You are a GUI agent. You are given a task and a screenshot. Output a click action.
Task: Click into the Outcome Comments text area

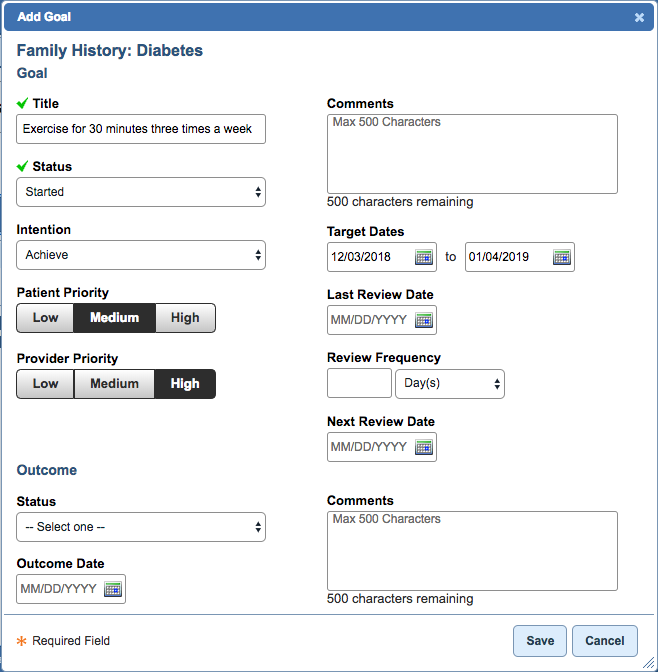click(x=472, y=550)
